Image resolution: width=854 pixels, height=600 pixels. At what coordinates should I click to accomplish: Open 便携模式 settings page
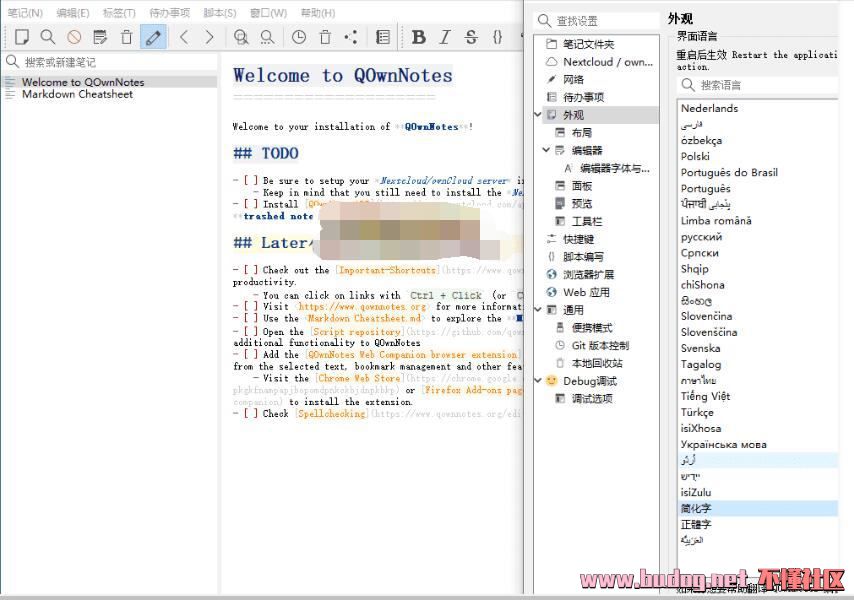click(591, 327)
